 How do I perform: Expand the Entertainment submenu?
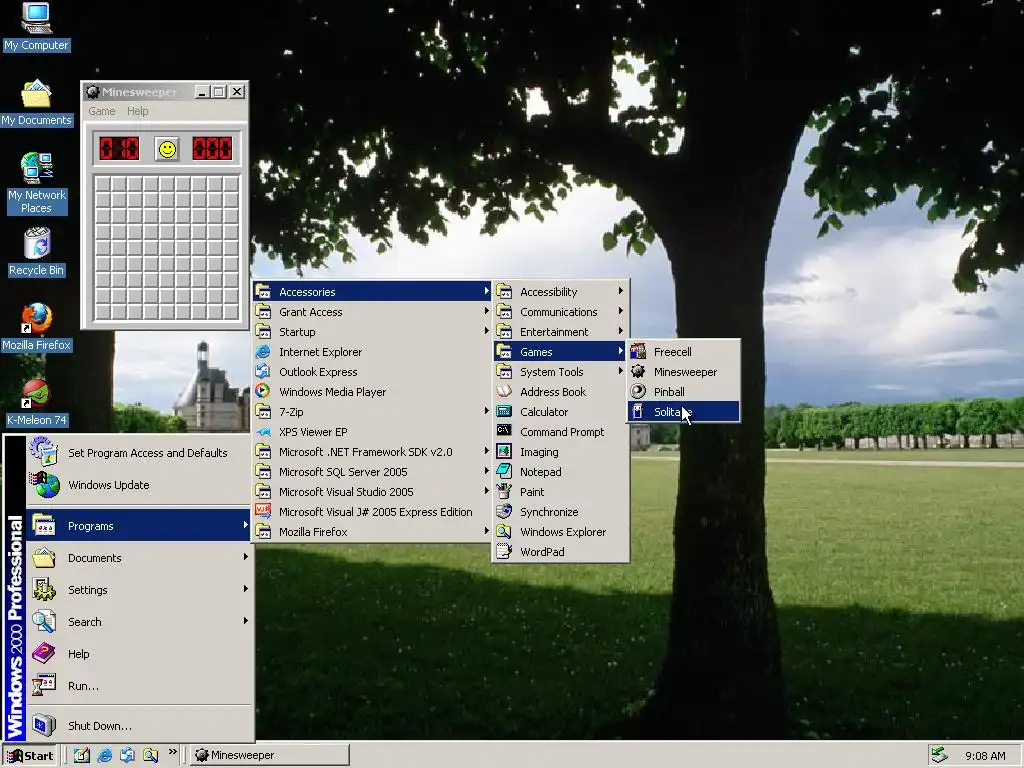(561, 332)
